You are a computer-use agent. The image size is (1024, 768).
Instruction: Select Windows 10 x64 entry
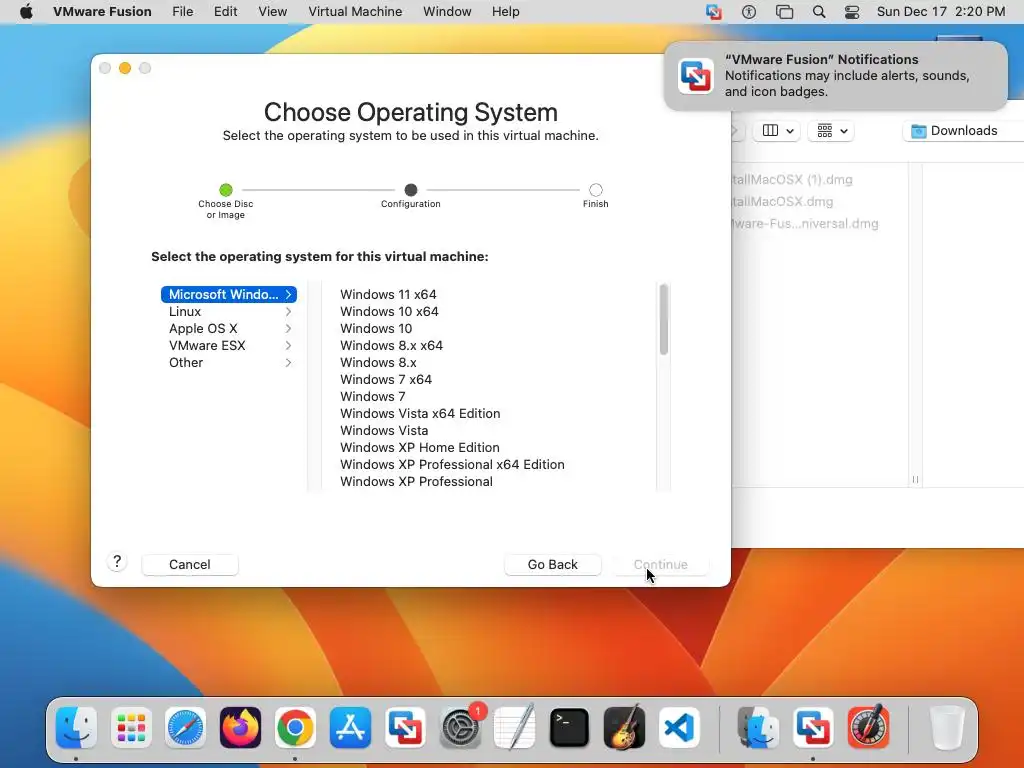pyautogui.click(x=389, y=312)
